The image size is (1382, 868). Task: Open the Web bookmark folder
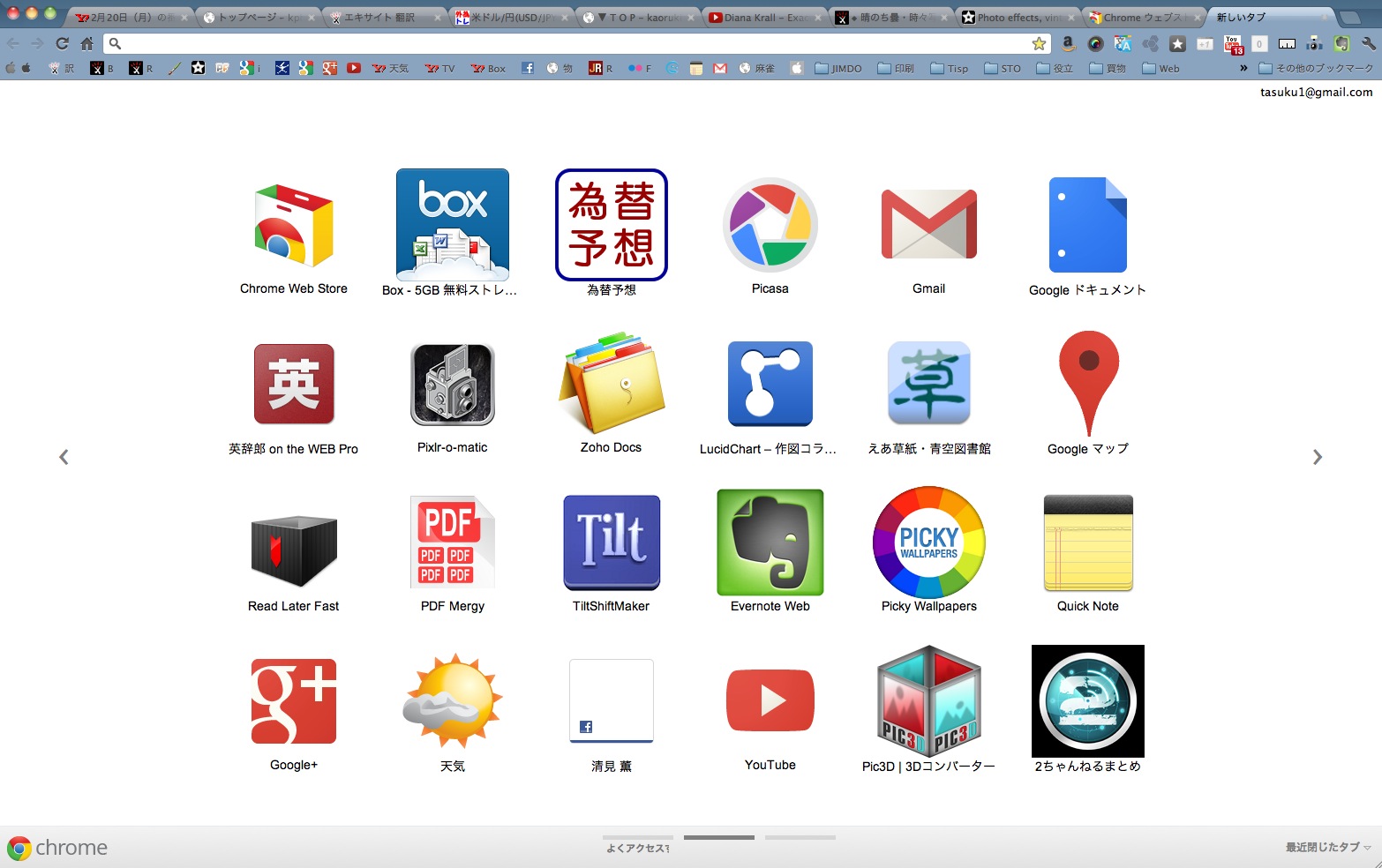(x=1160, y=68)
